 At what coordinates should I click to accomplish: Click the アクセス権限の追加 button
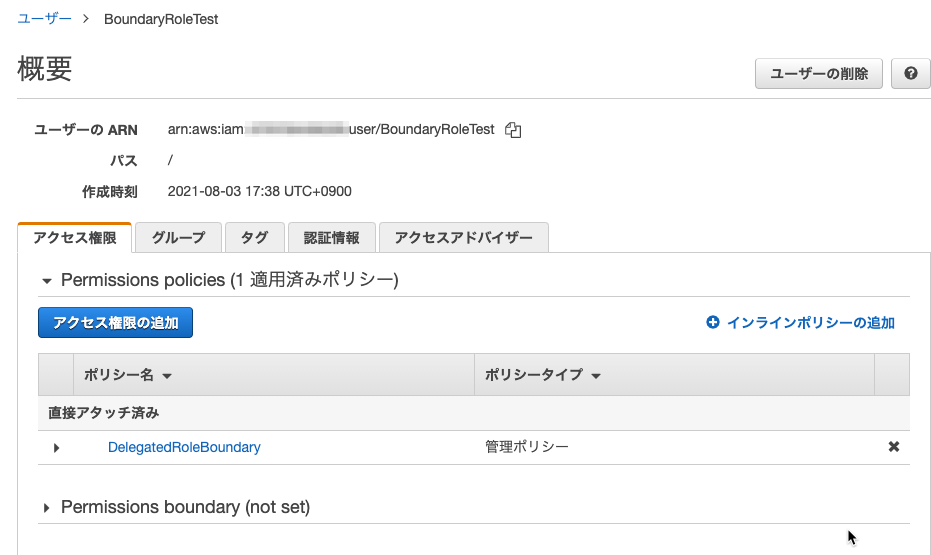115,322
